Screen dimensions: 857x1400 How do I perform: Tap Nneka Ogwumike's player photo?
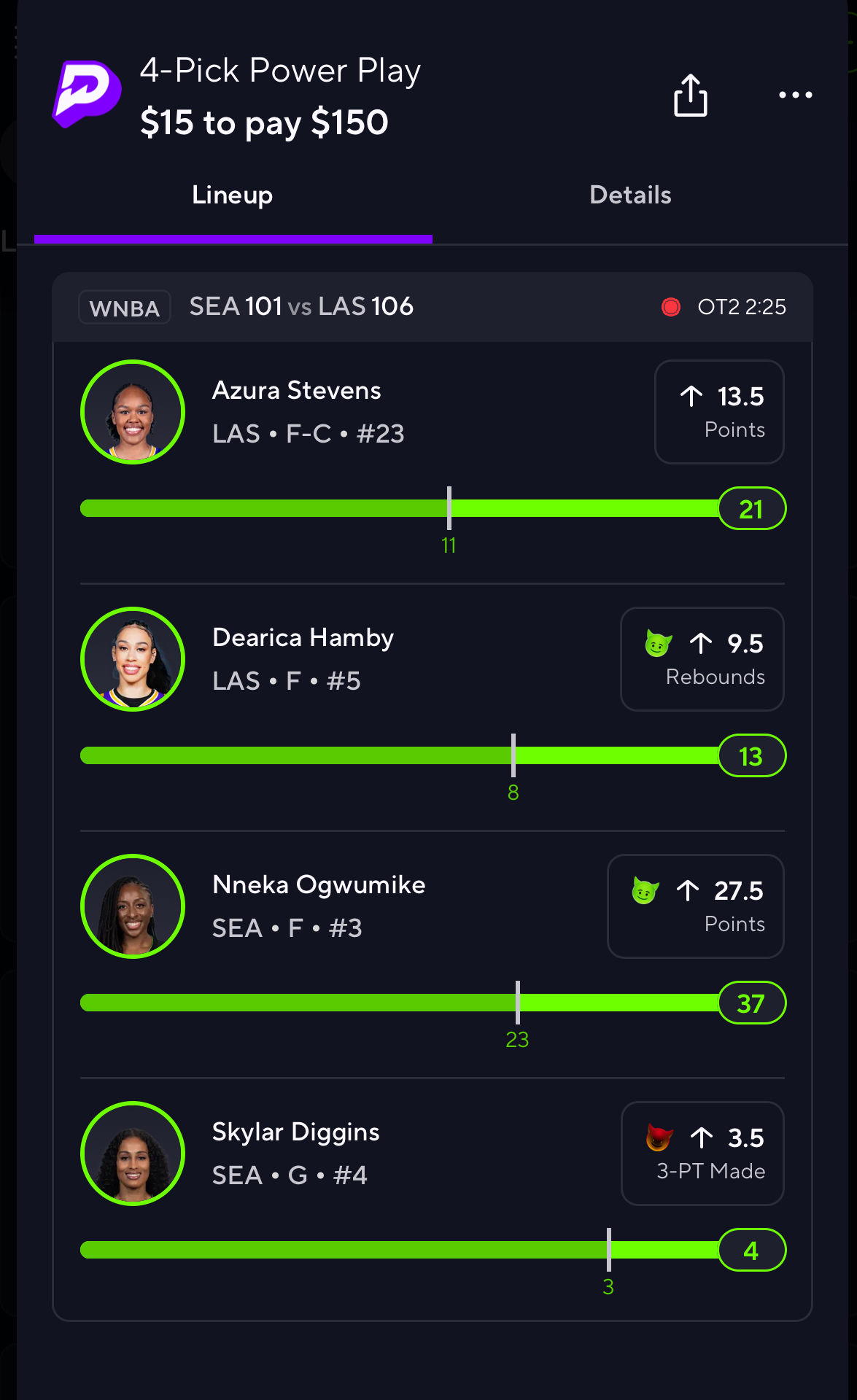point(133,906)
